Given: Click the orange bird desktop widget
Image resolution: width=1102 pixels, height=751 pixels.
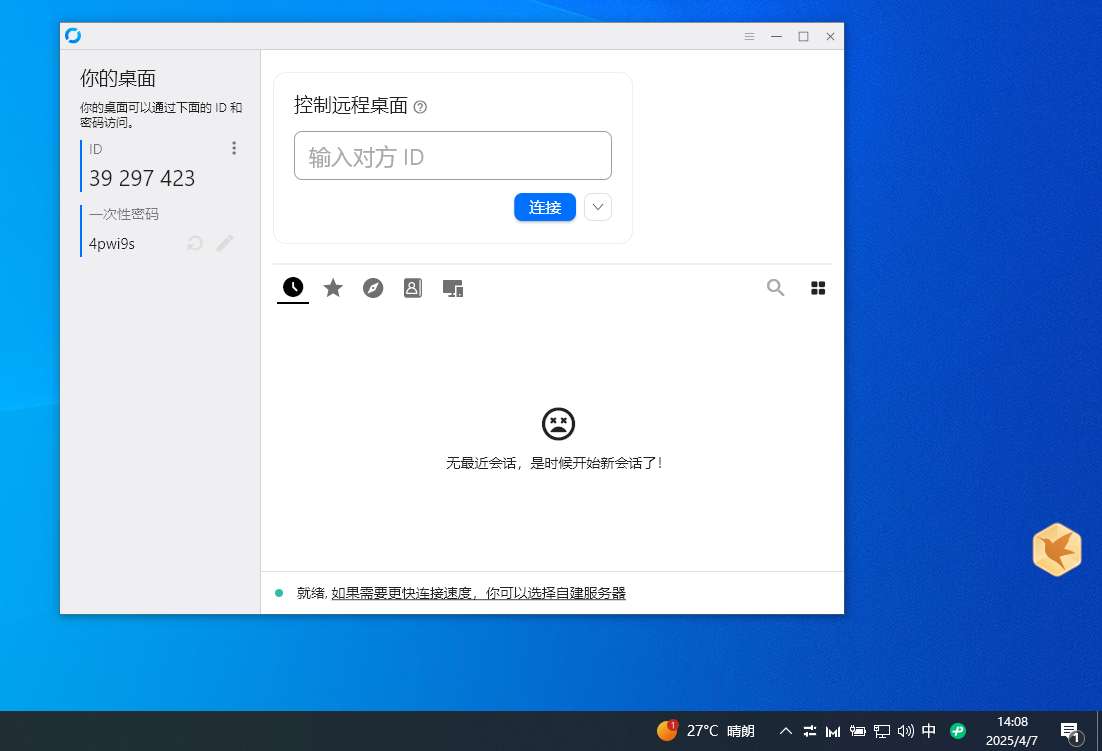Looking at the screenshot, I should pyautogui.click(x=1057, y=549).
